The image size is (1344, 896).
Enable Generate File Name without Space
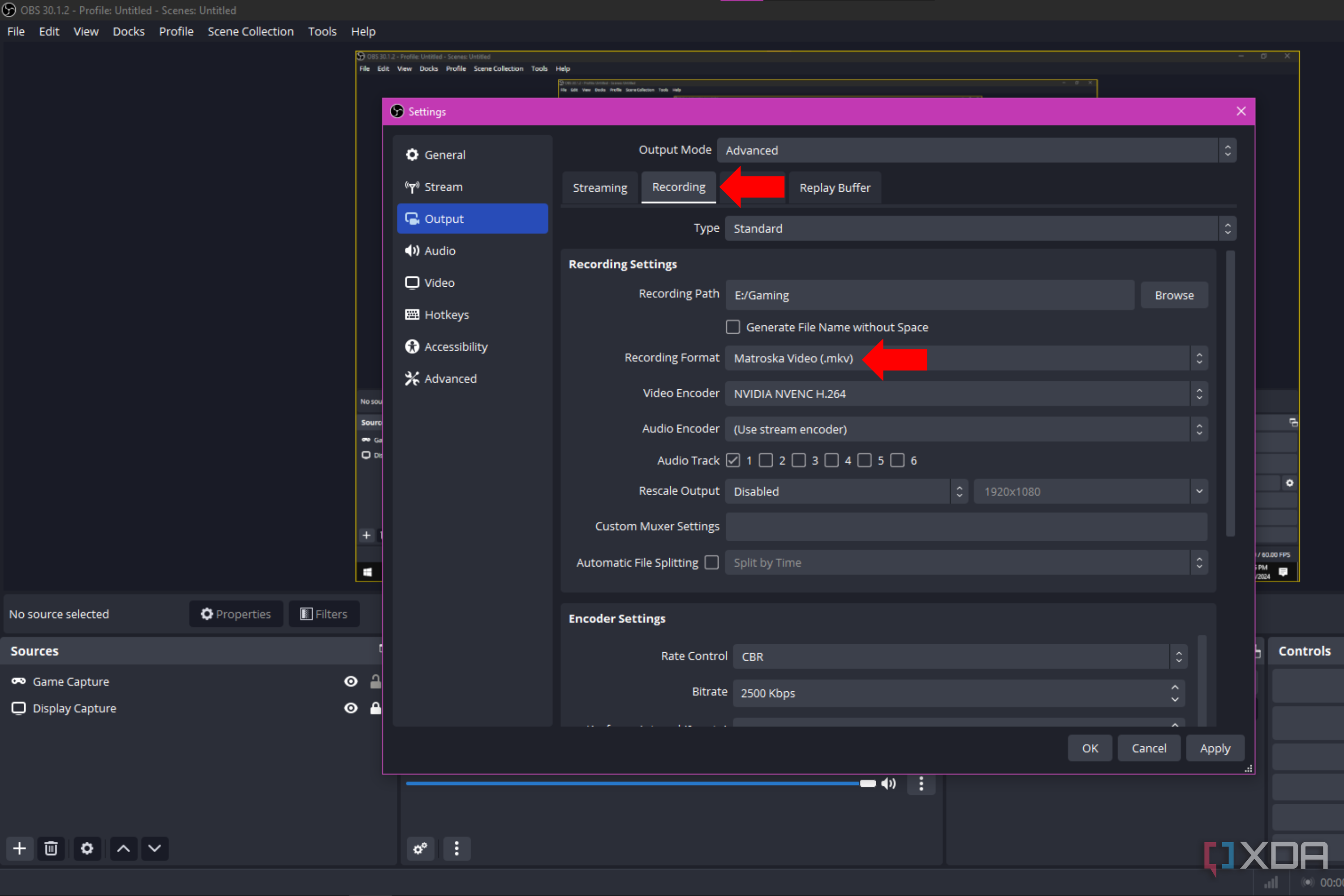(732, 327)
